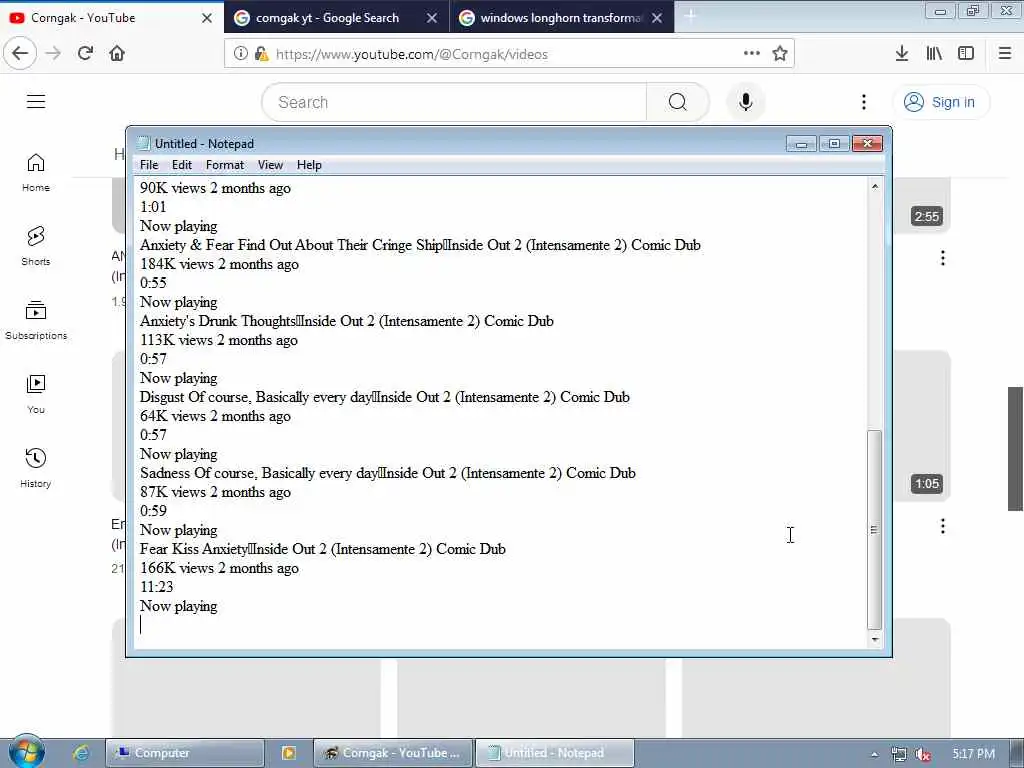Open options menu for the 2:55 video
The height and width of the screenshot is (768, 1024).
942,258
